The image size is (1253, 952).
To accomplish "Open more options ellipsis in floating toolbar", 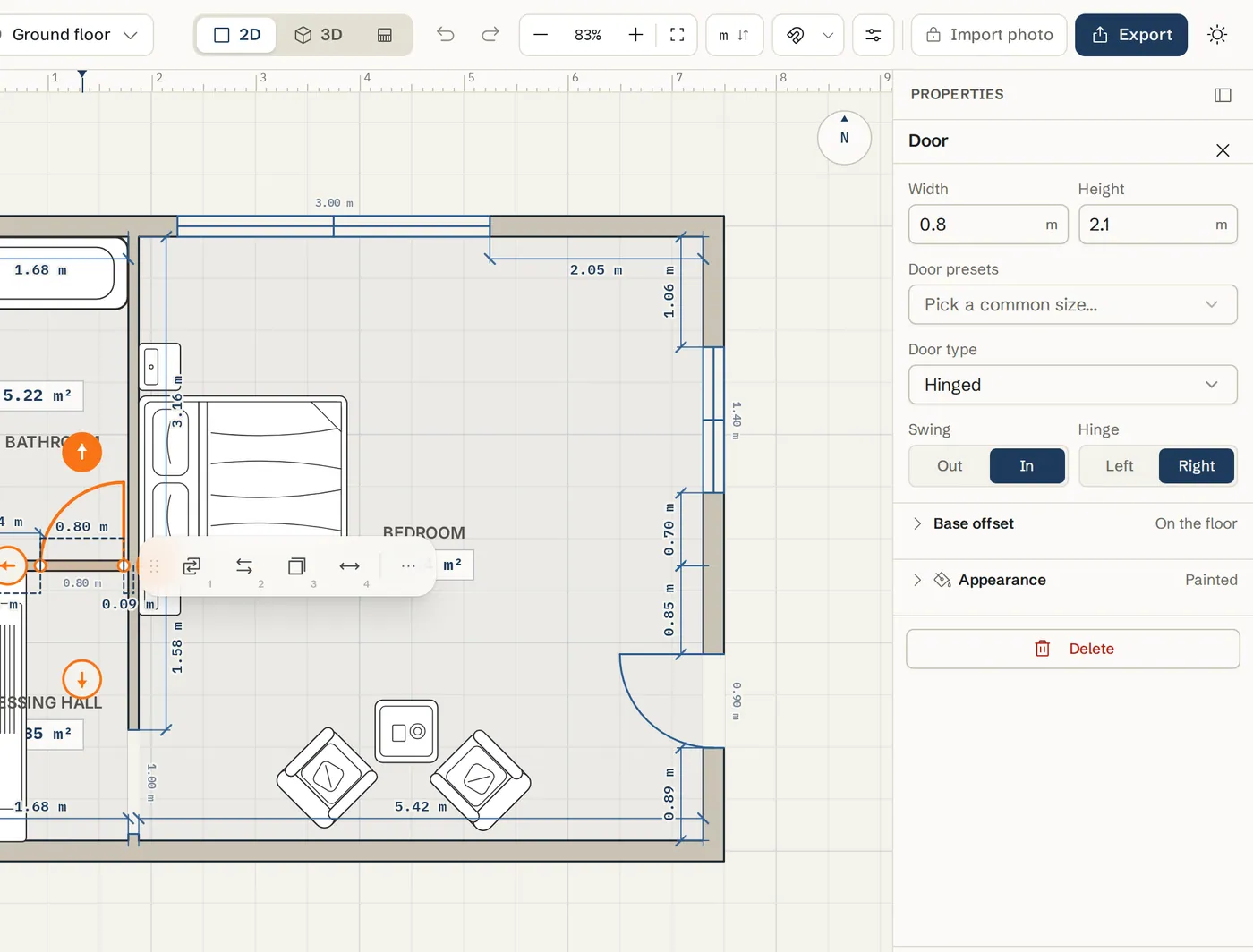I will (x=408, y=565).
